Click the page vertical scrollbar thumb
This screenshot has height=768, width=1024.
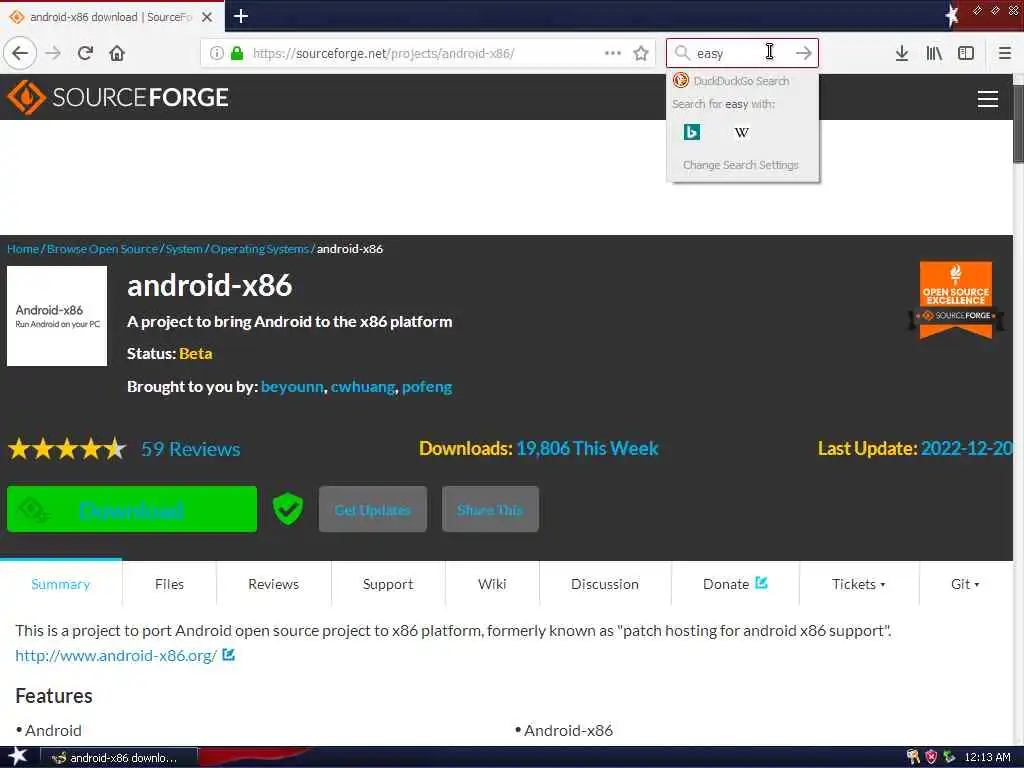click(x=1018, y=123)
